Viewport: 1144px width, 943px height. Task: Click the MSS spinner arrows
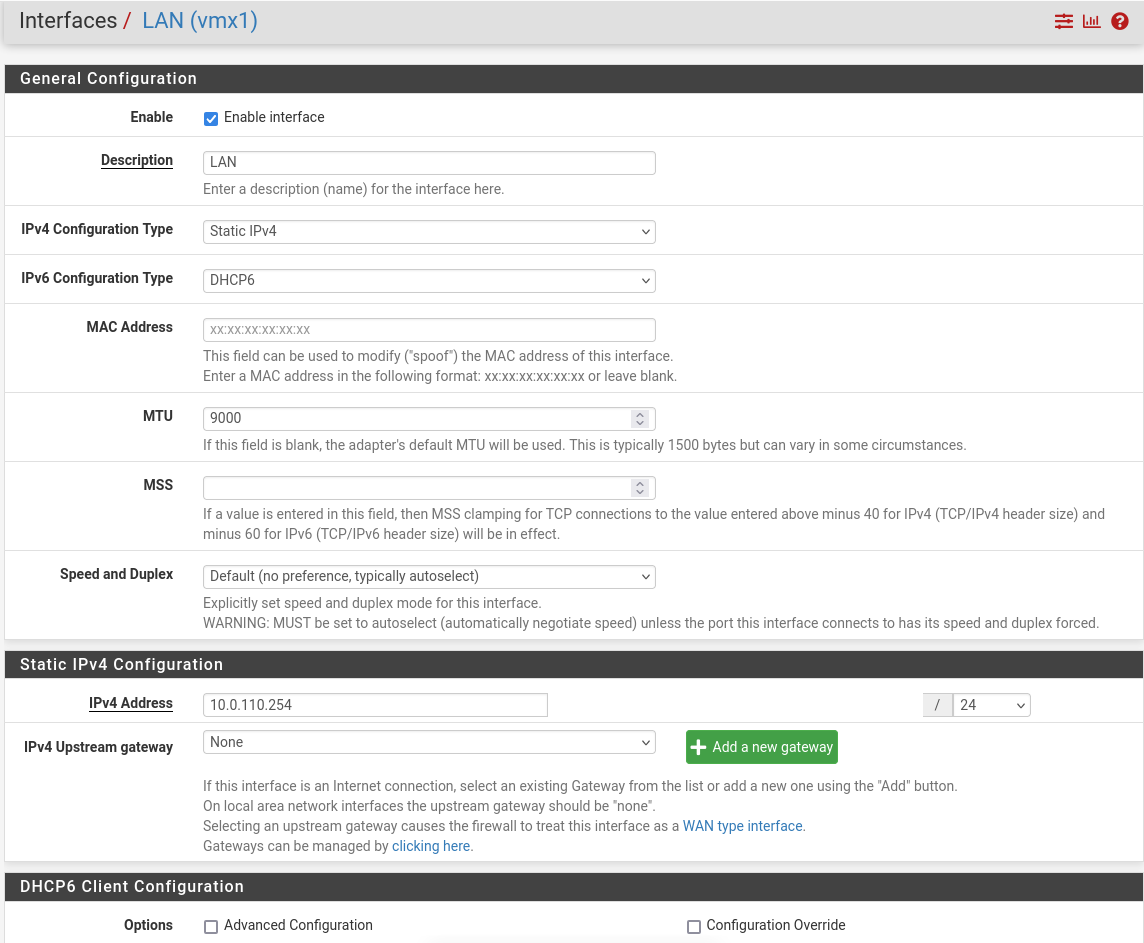(640, 488)
